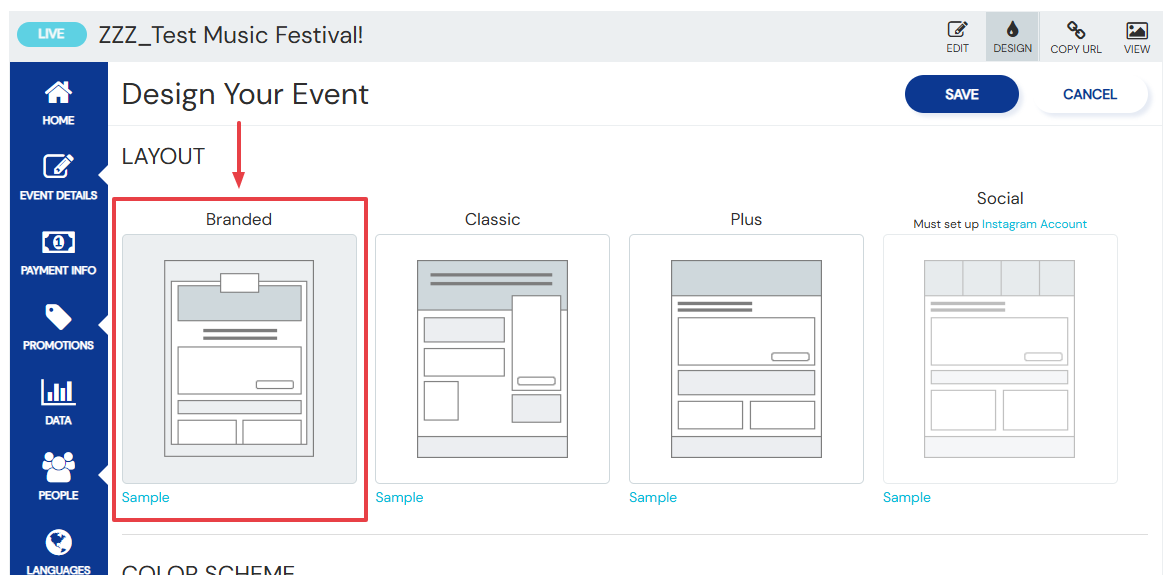Screen dimensions: 1174x575
Task: Follow the Instagram Account link
Action: [x=1034, y=224]
